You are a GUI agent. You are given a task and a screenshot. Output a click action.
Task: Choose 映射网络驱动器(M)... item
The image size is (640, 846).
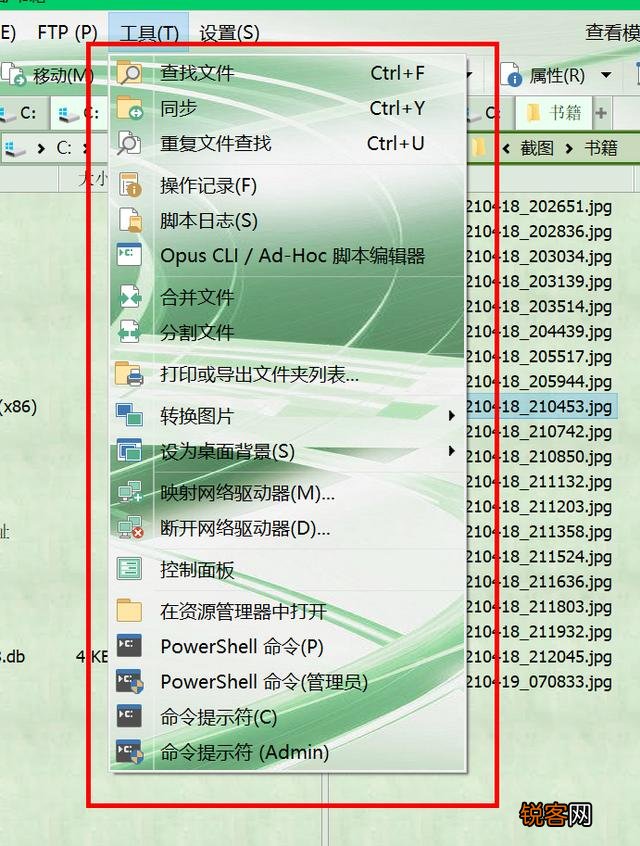(x=288, y=493)
